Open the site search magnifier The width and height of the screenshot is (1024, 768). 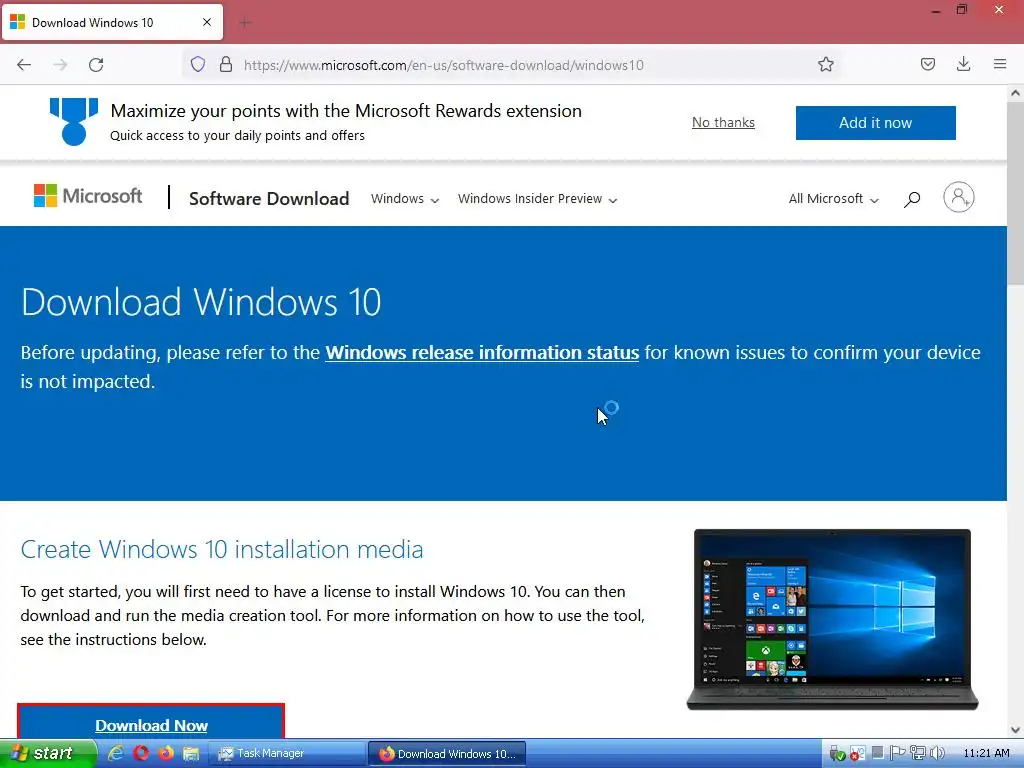coord(912,199)
